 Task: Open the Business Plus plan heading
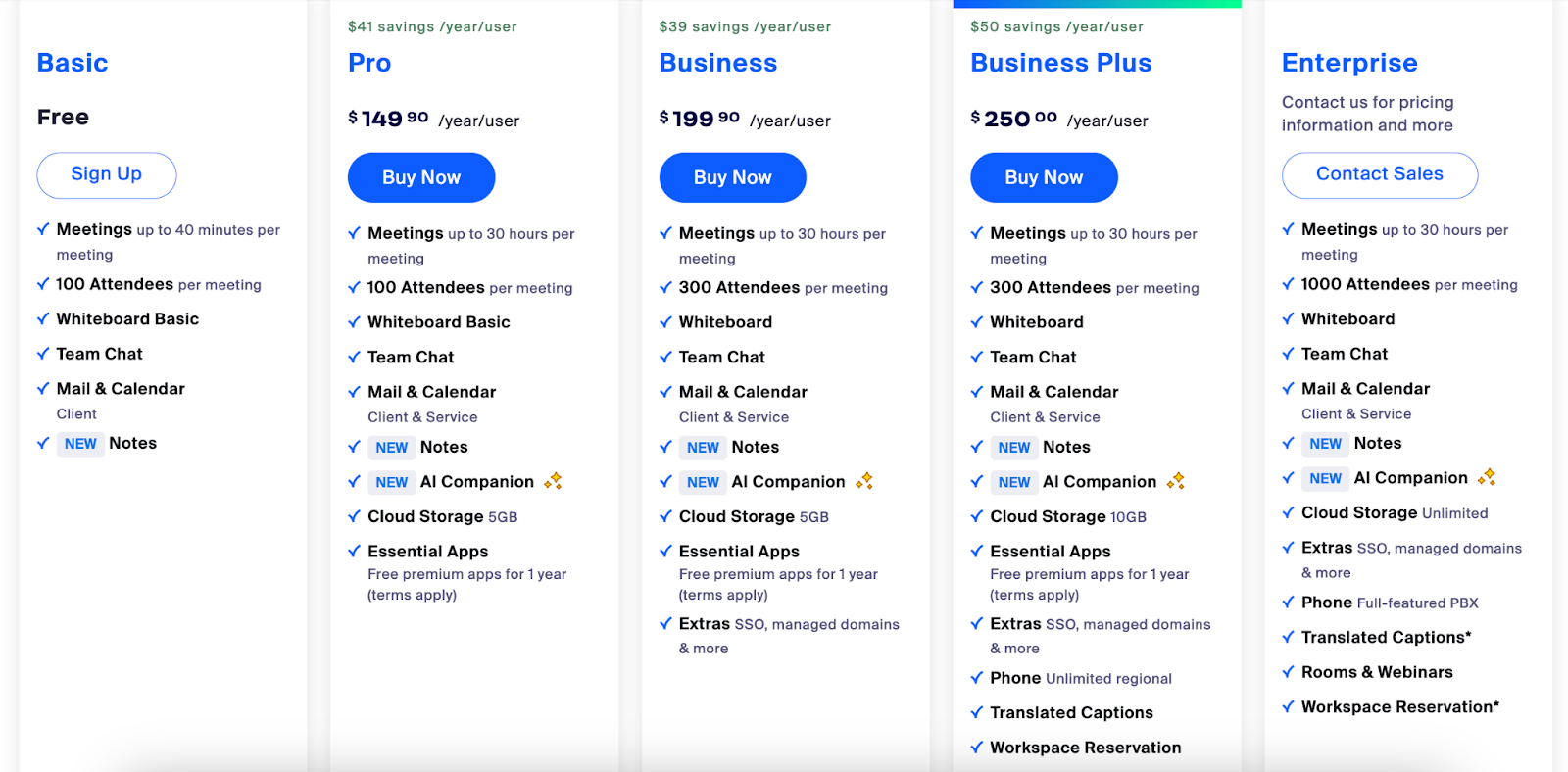(1061, 63)
